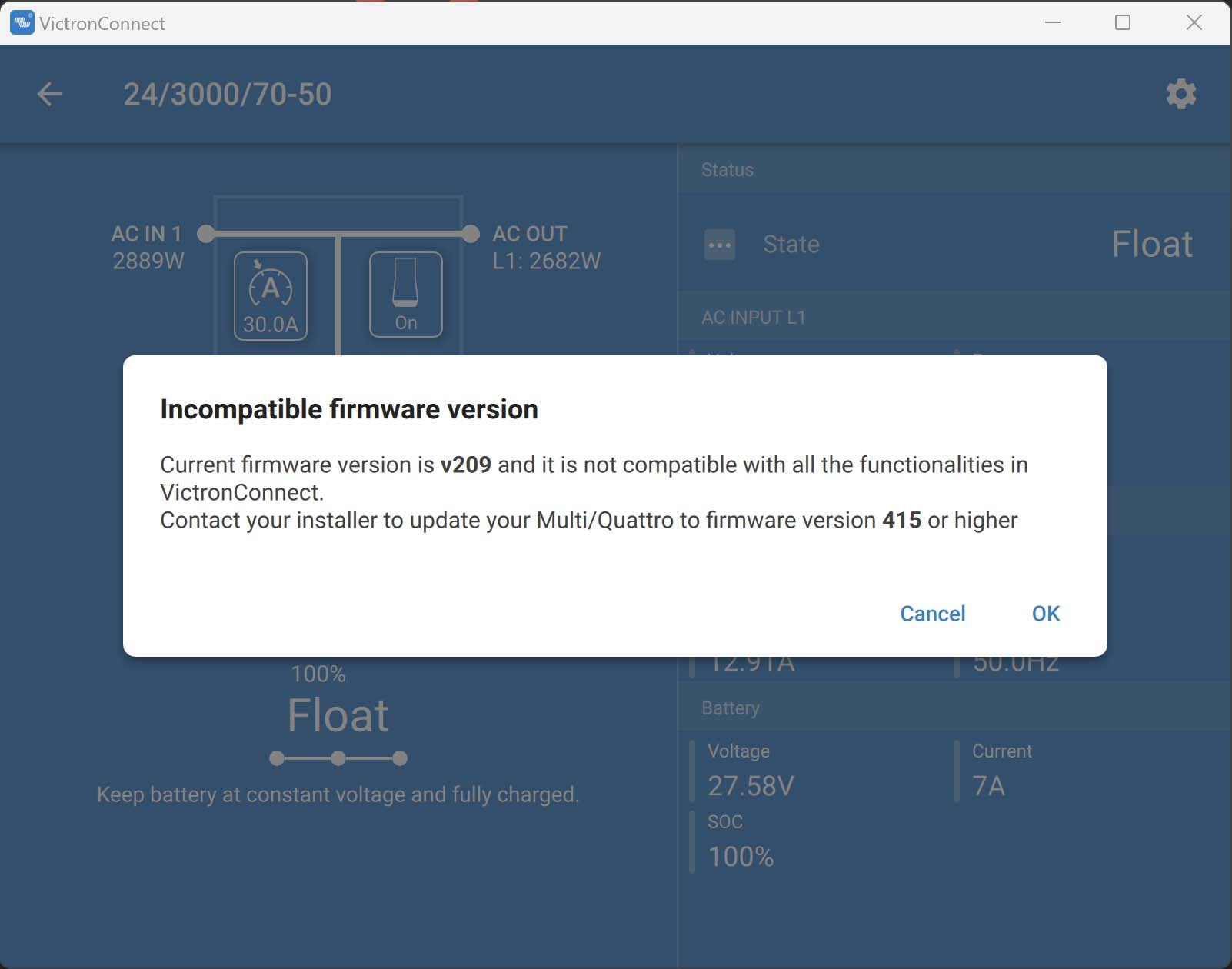The width and height of the screenshot is (1232, 969).
Task: Open the settings gear icon
Action: [1180, 94]
